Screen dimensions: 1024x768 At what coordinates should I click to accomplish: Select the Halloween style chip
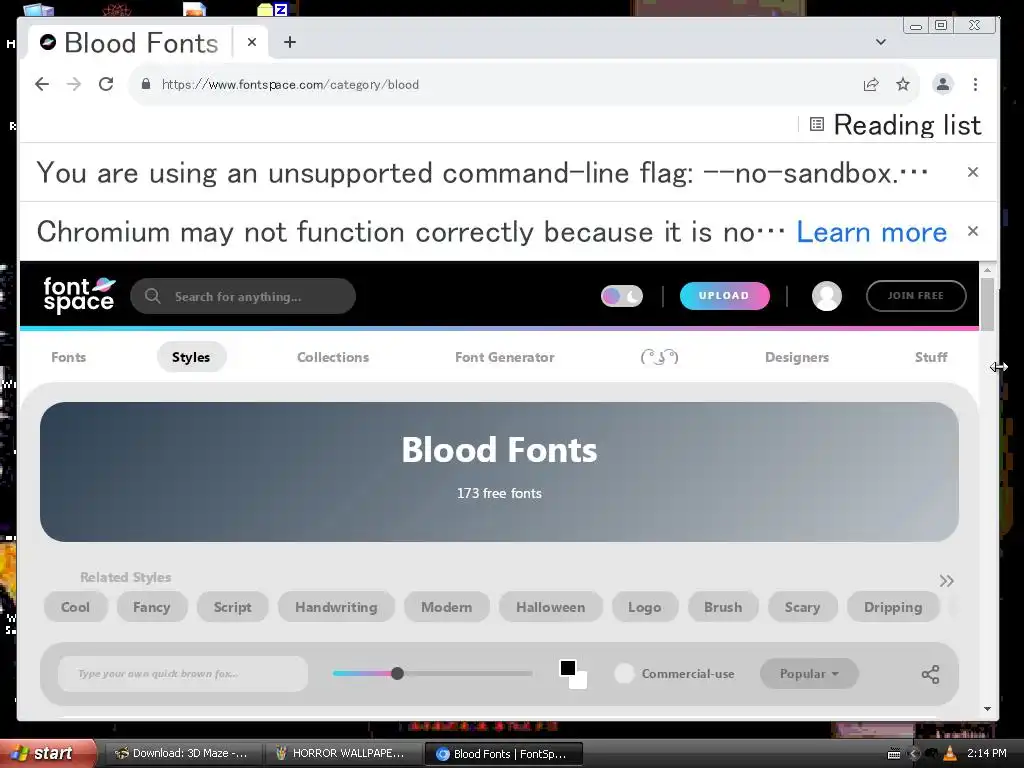(551, 607)
